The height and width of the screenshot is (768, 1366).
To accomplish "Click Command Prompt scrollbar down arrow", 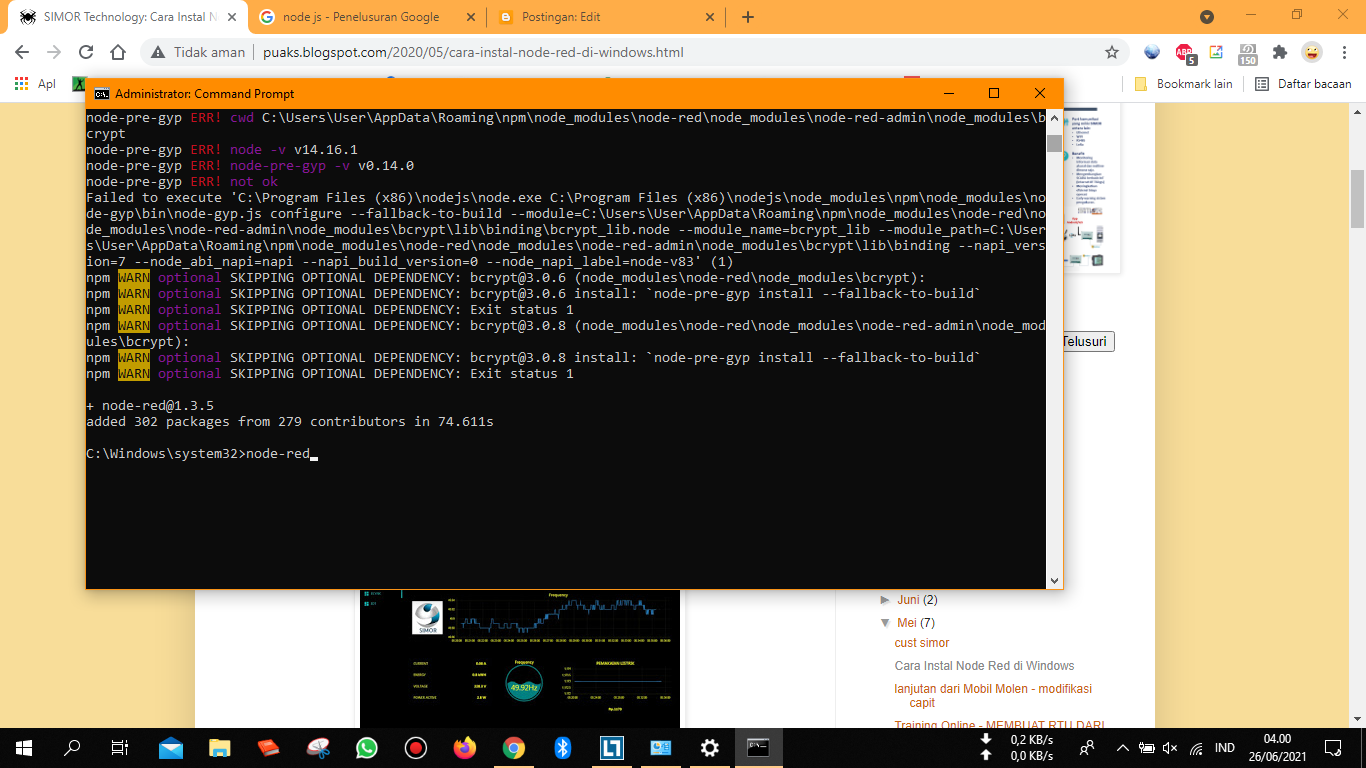I will tap(1054, 580).
